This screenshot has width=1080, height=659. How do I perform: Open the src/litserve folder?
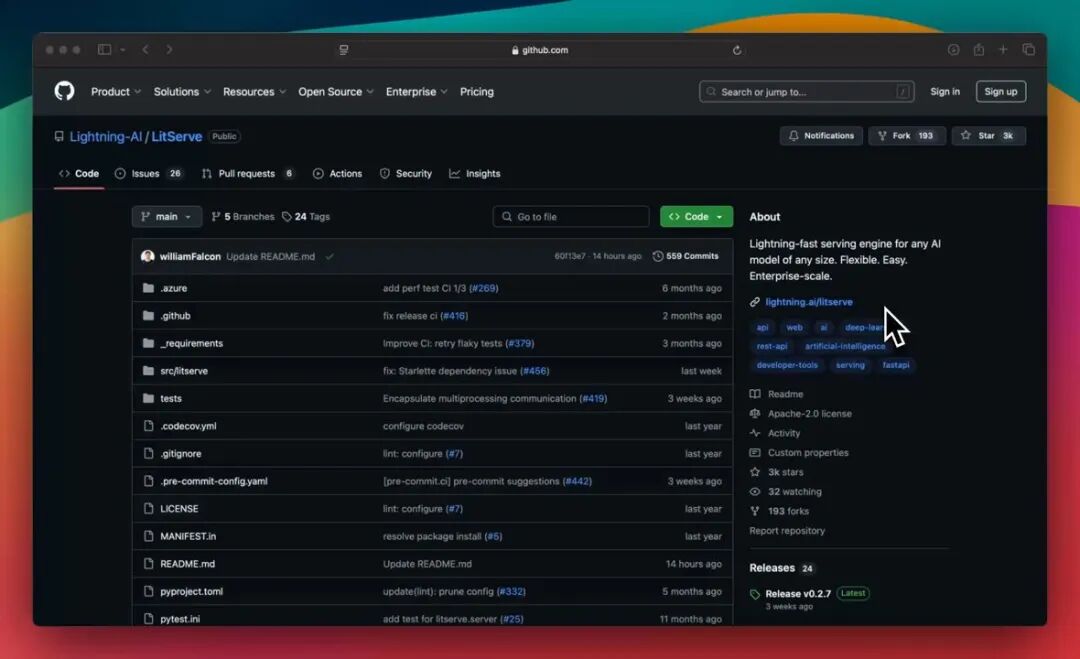pyautogui.click(x=184, y=370)
